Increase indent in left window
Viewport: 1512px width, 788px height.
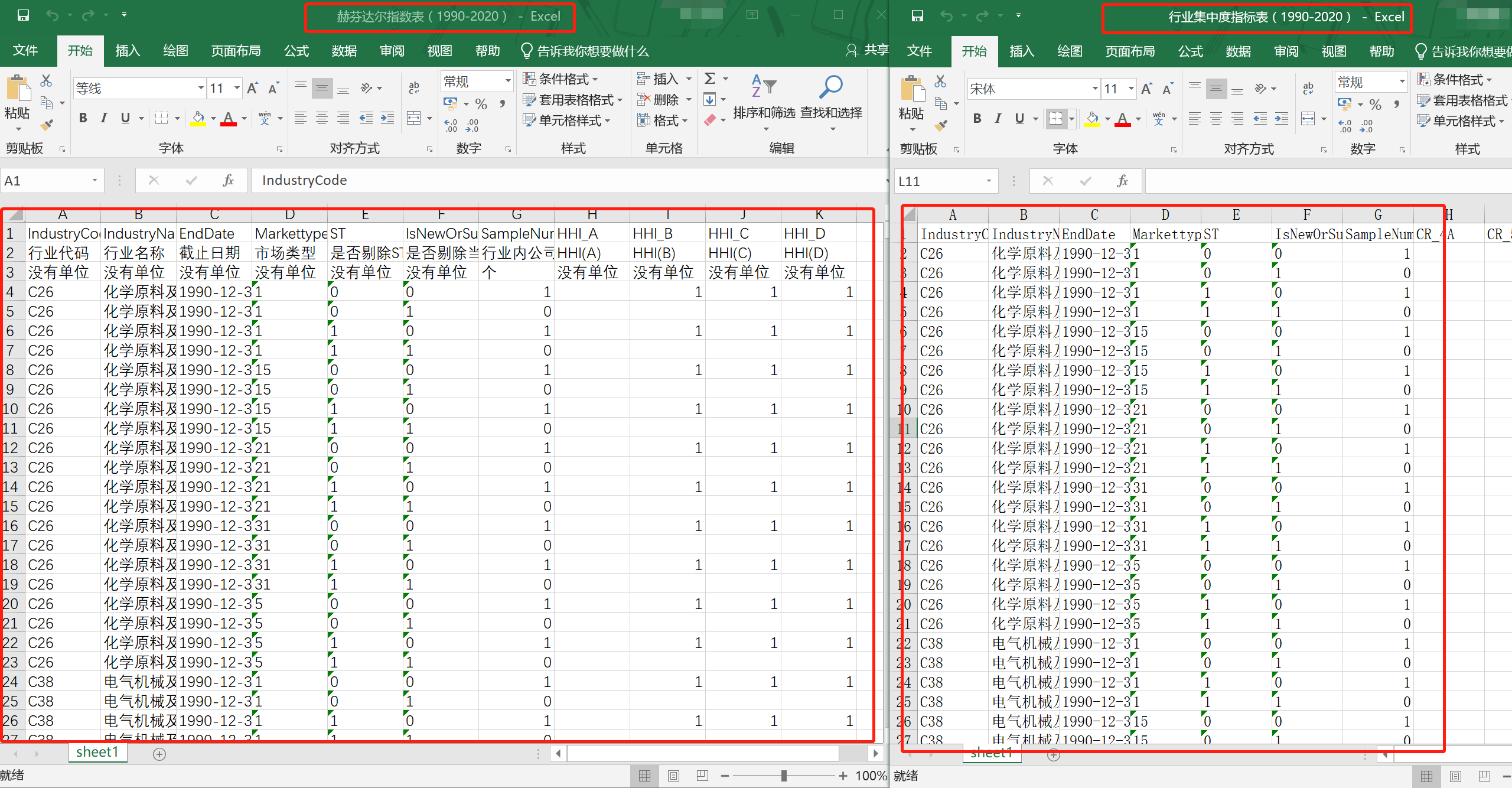[387, 118]
